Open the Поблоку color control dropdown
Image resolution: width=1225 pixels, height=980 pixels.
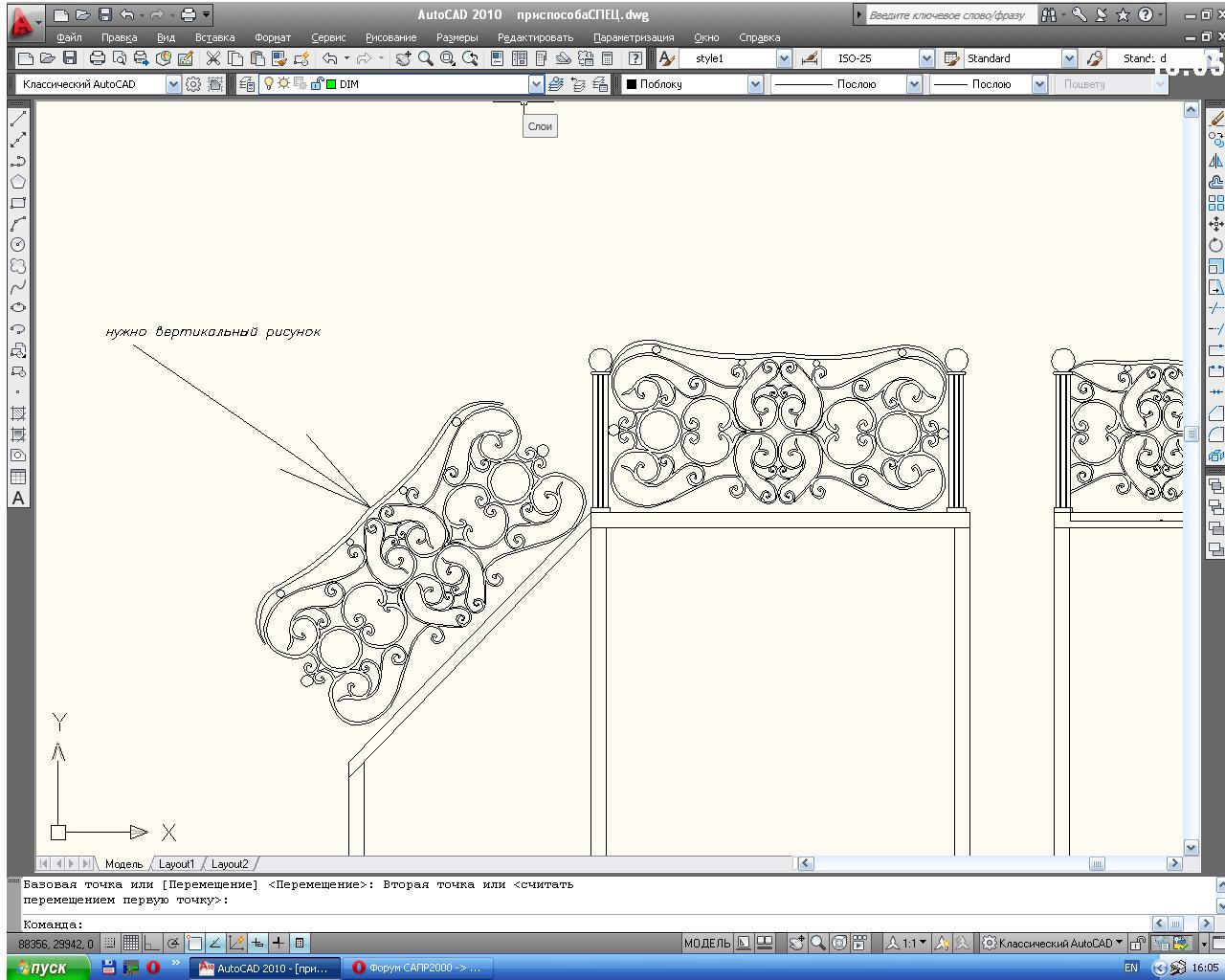point(755,84)
